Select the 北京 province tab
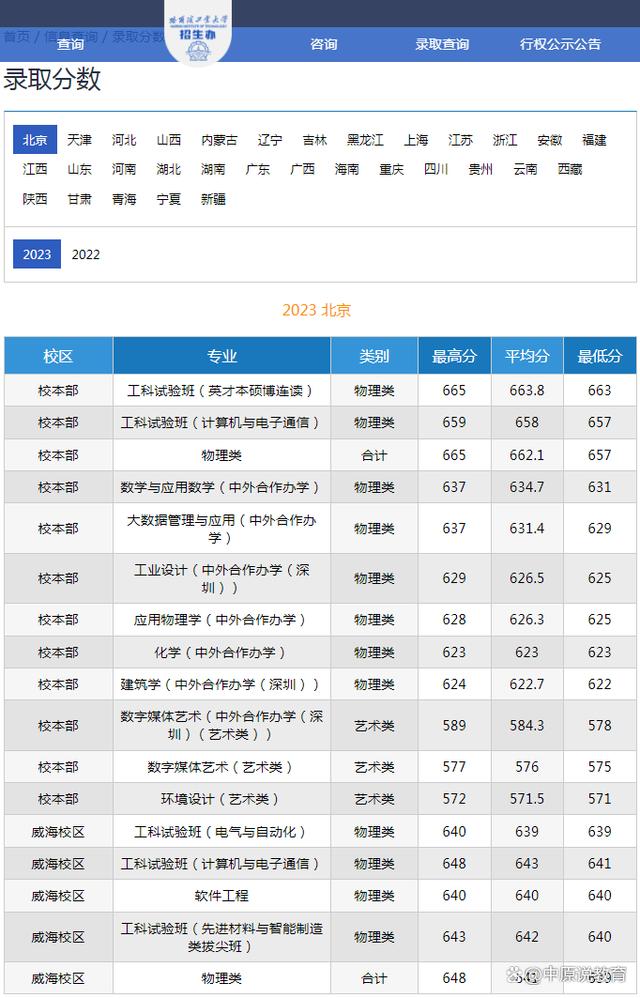This screenshot has height=998, width=640. (35, 139)
